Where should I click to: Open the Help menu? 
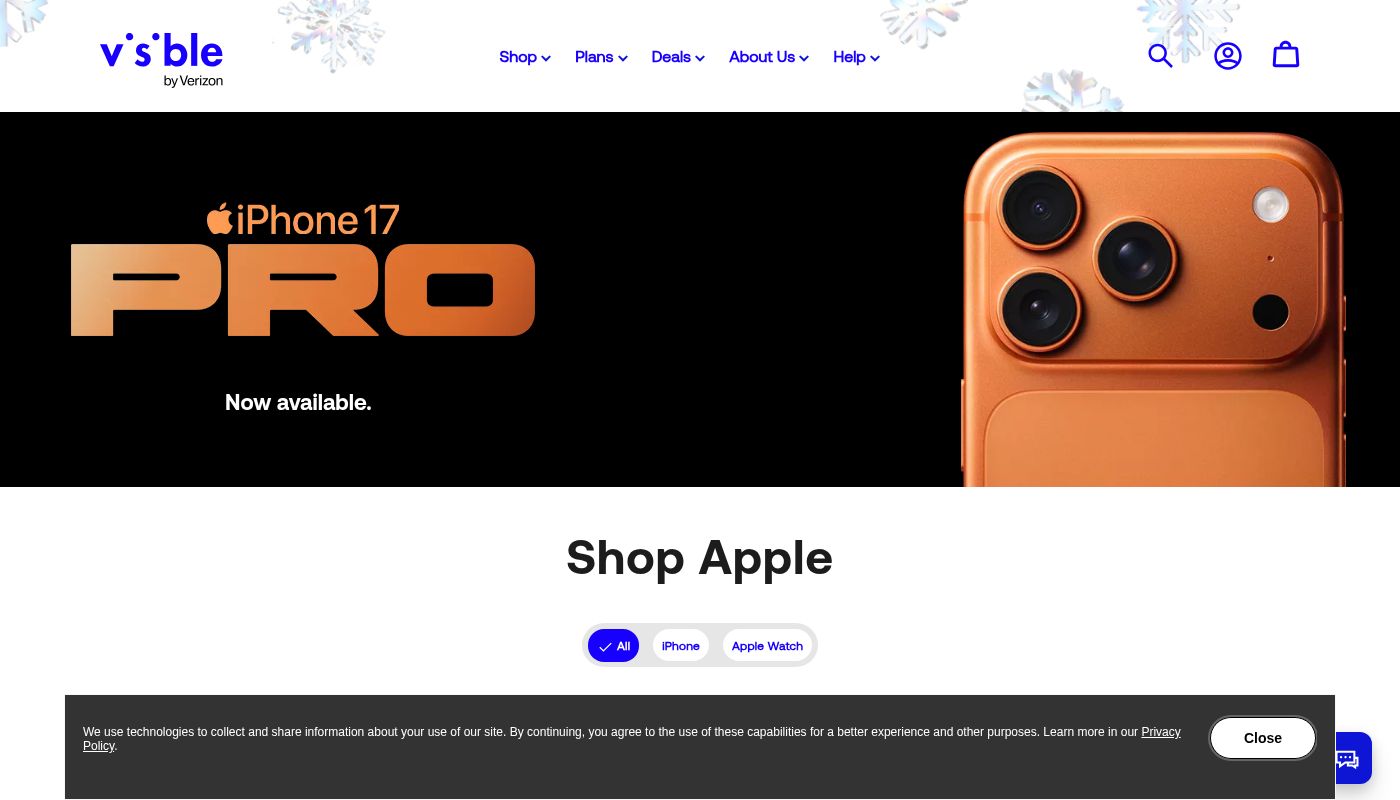[856, 57]
